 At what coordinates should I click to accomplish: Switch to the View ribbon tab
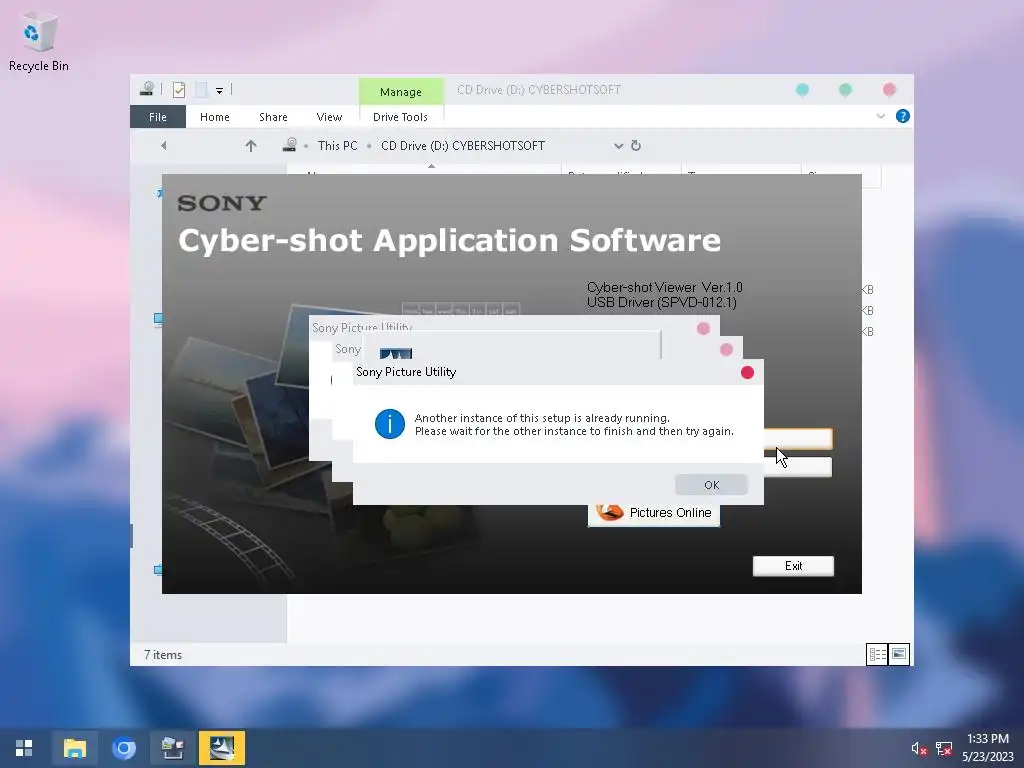pyautogui.click(x=329, y=117)
